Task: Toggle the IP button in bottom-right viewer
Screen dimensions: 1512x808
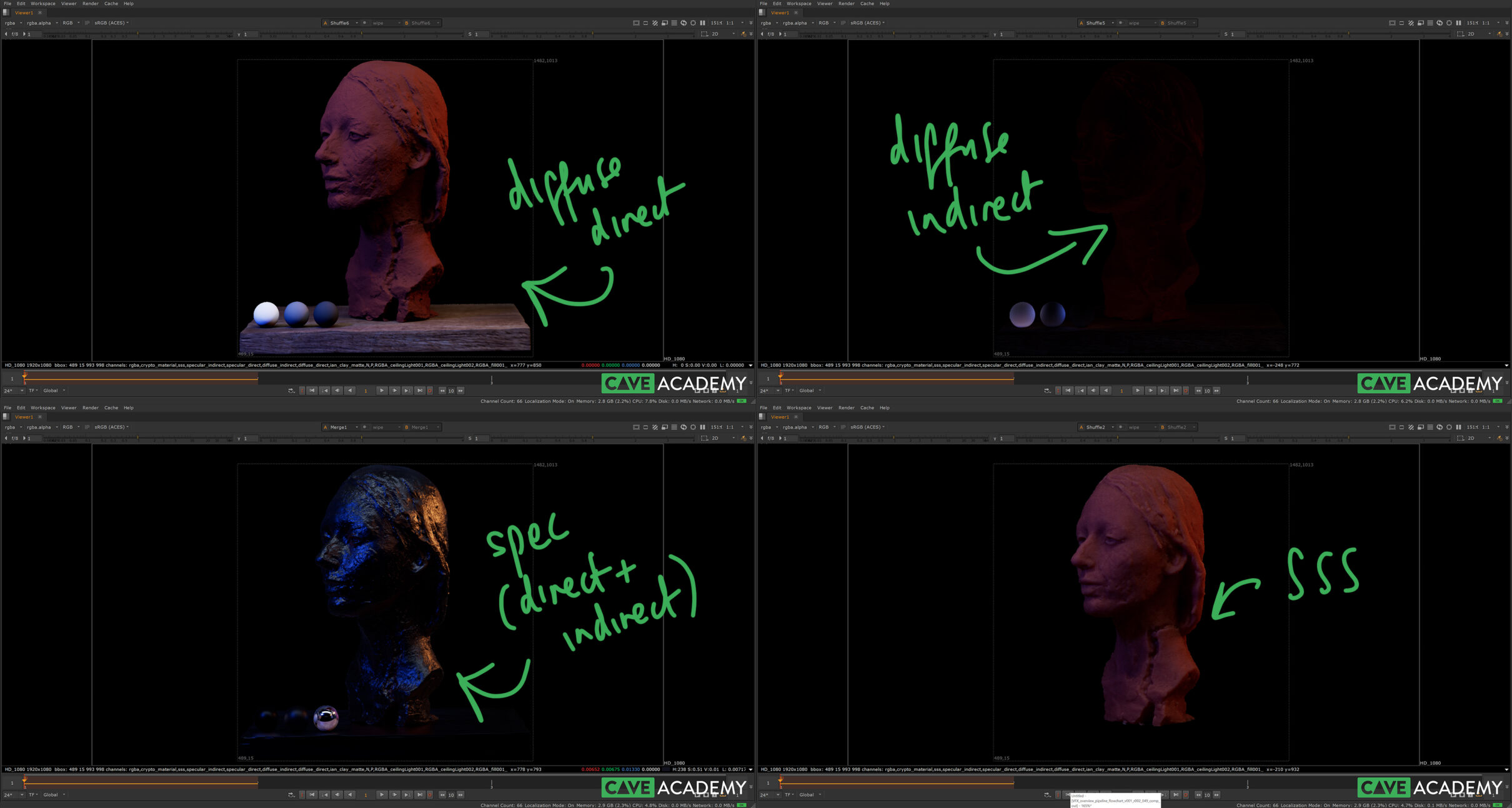Action: pos(843,427)
